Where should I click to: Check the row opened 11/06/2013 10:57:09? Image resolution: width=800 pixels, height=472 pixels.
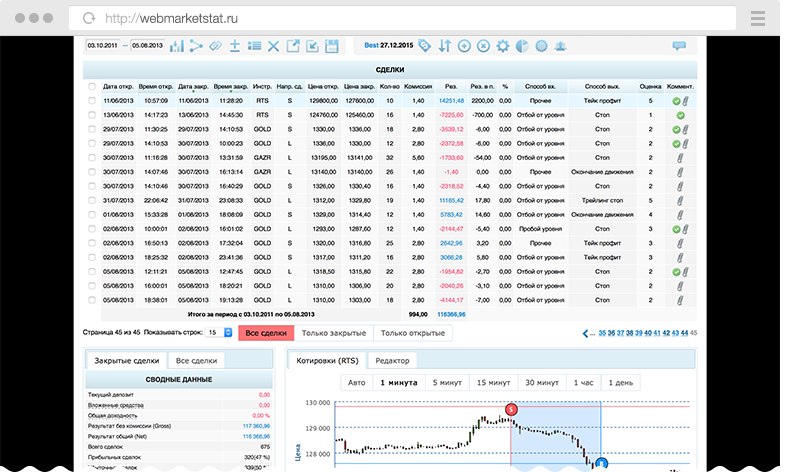[92, 101]
